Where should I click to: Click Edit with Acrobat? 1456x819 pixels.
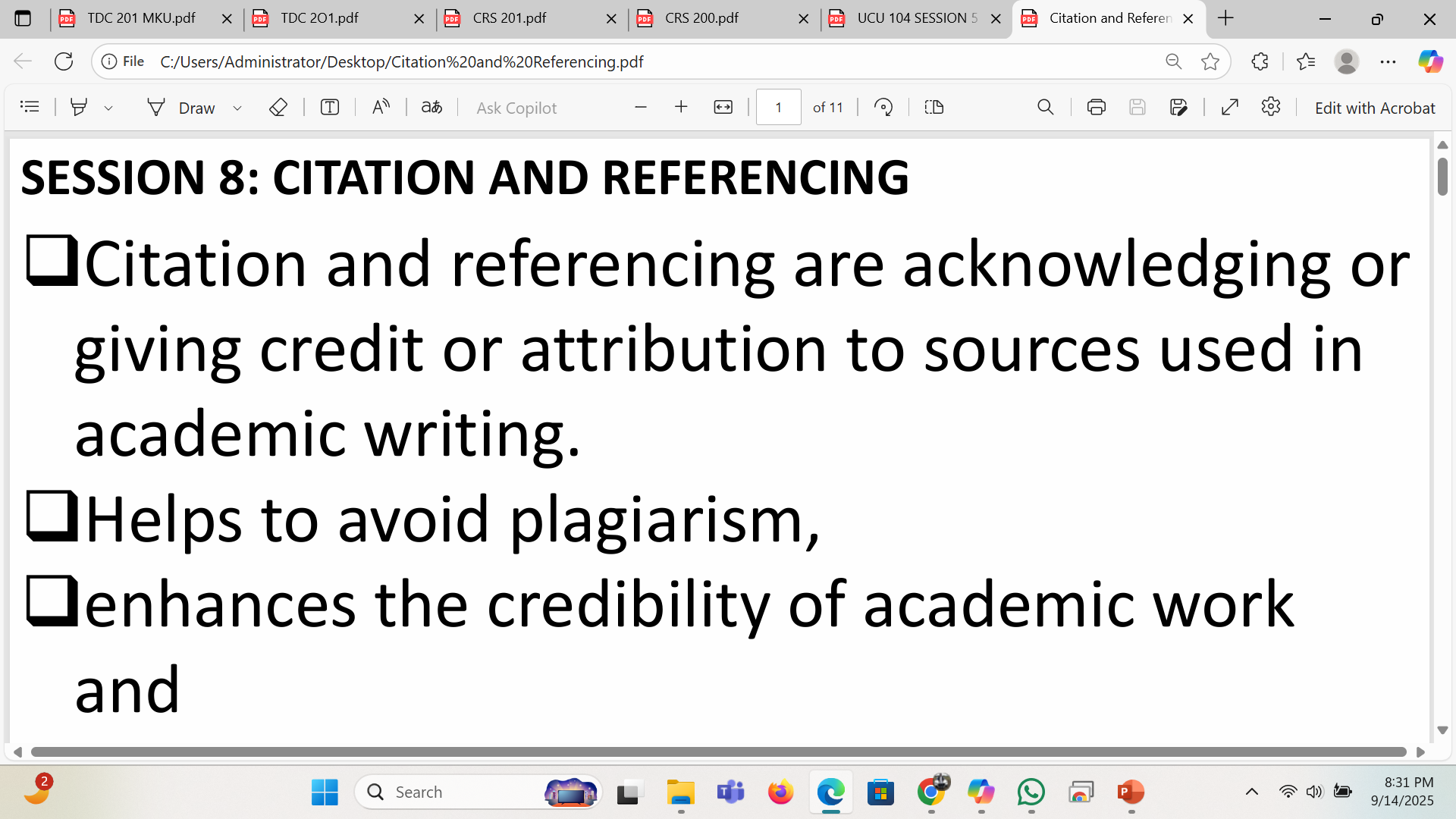(x=1374, y=108)
